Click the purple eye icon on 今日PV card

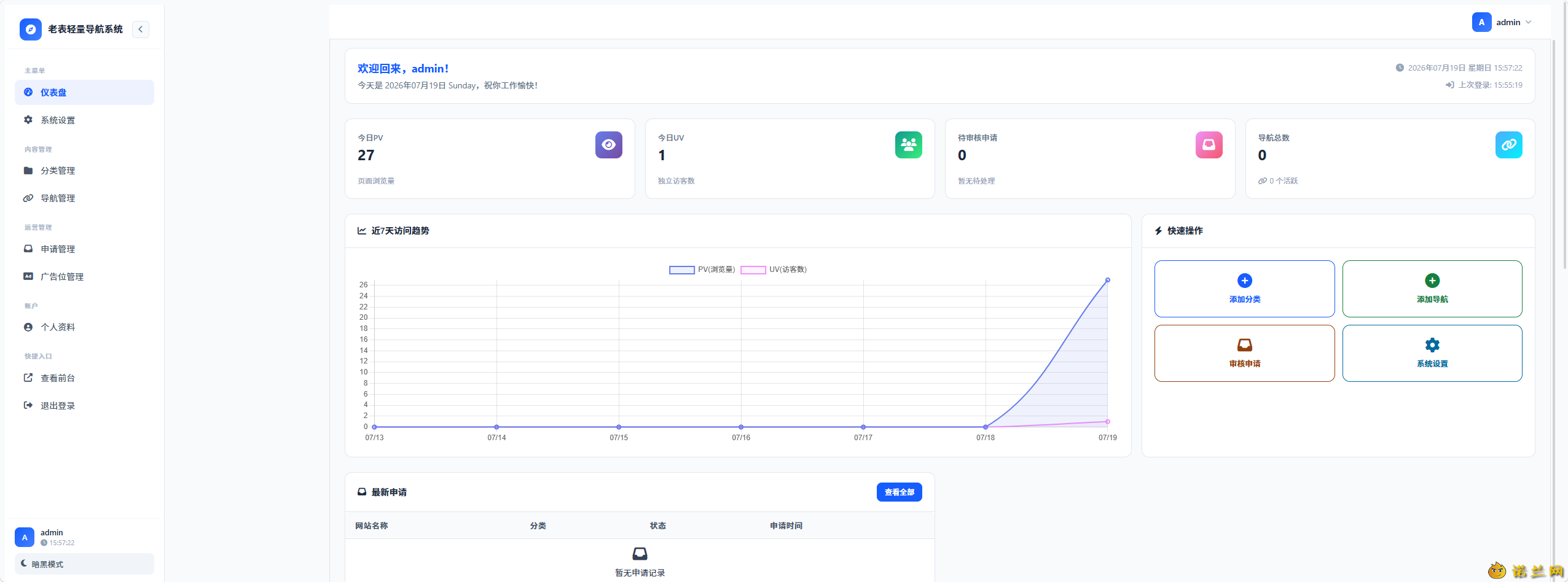[609, 145]
